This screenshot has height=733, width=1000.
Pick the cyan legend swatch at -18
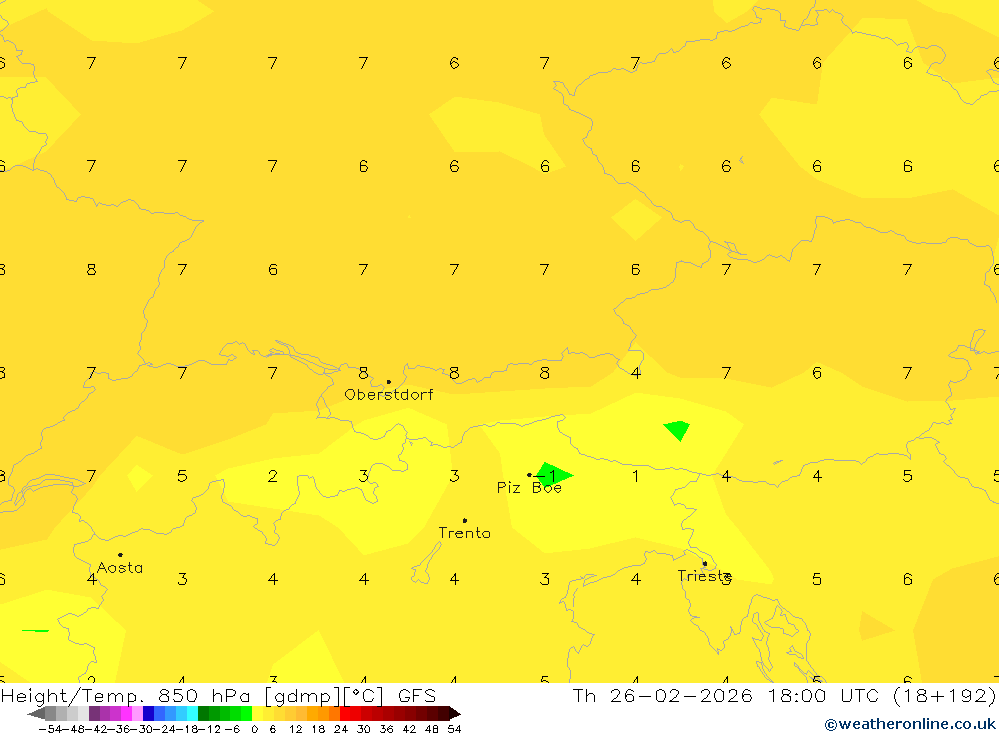click(192, 714)
